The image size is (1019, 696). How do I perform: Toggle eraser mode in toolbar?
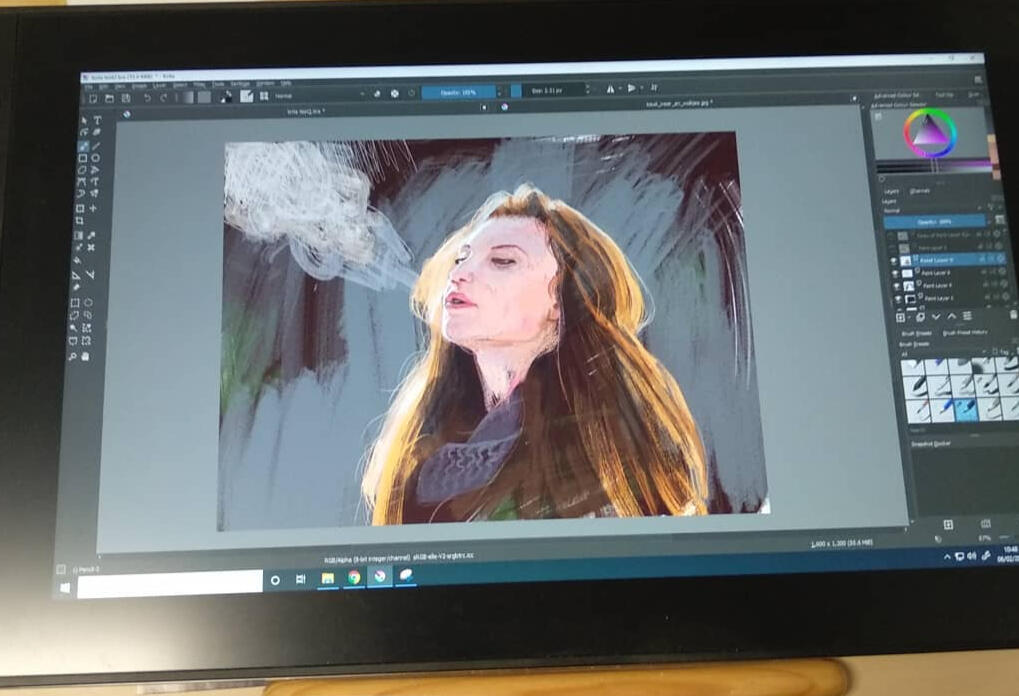point(377,94)
